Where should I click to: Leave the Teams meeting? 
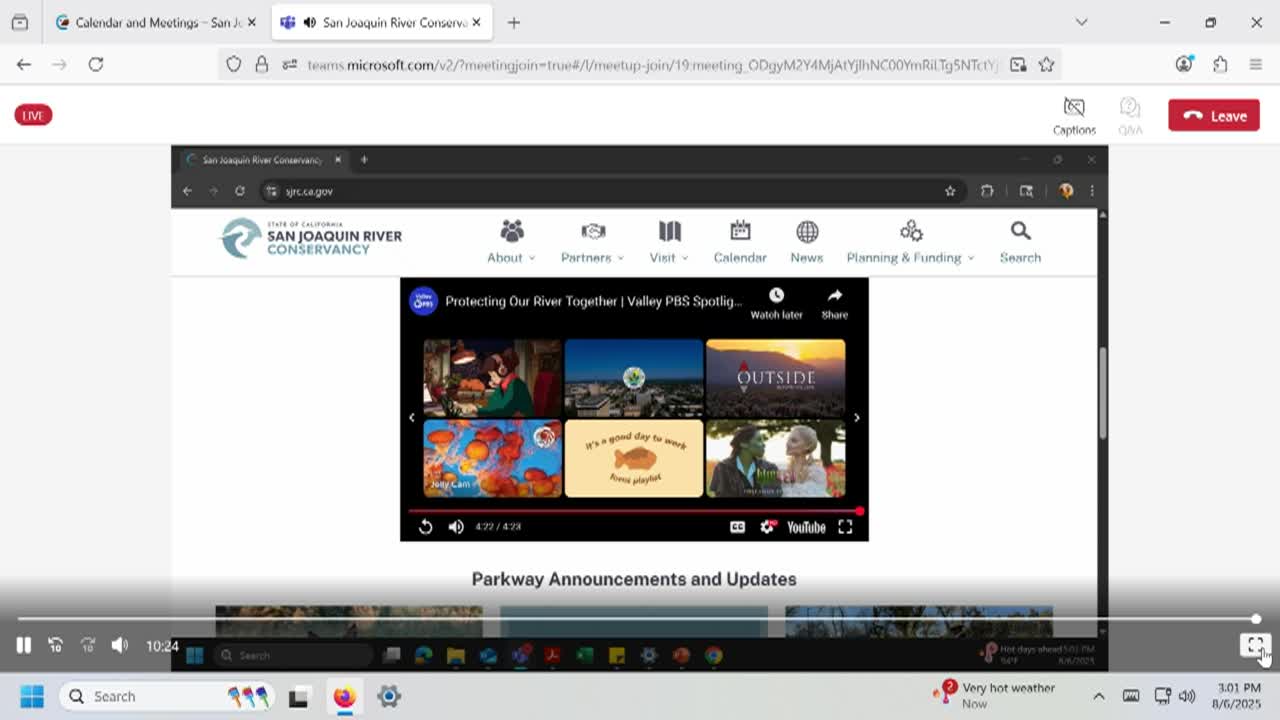click(1214, 116)
